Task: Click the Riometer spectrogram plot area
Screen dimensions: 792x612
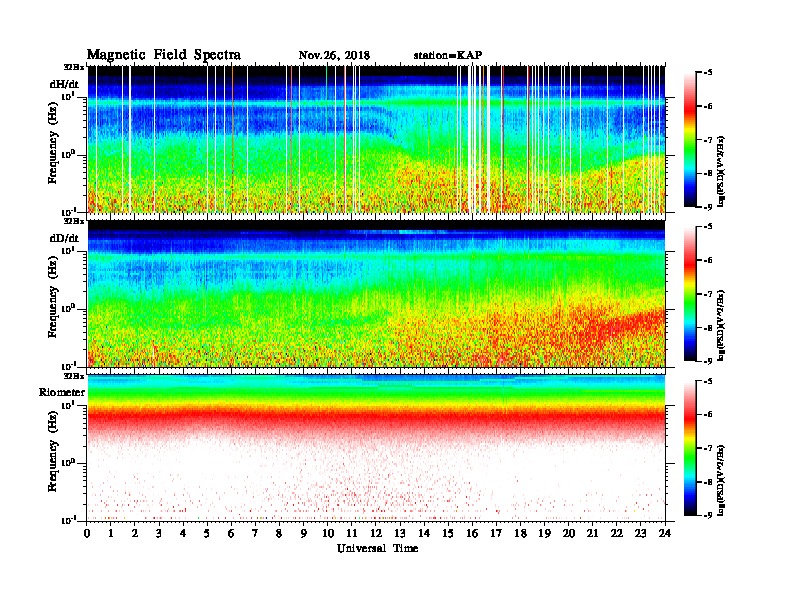Action: (376, 448)
